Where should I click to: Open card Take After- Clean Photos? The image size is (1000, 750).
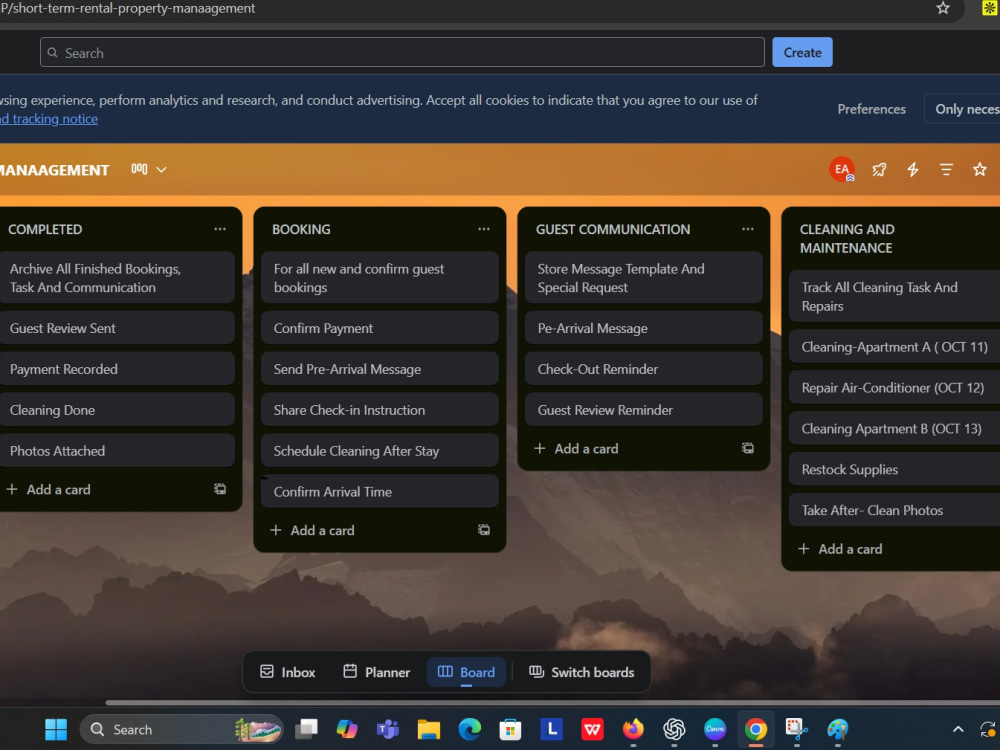[x=894, y=510]
